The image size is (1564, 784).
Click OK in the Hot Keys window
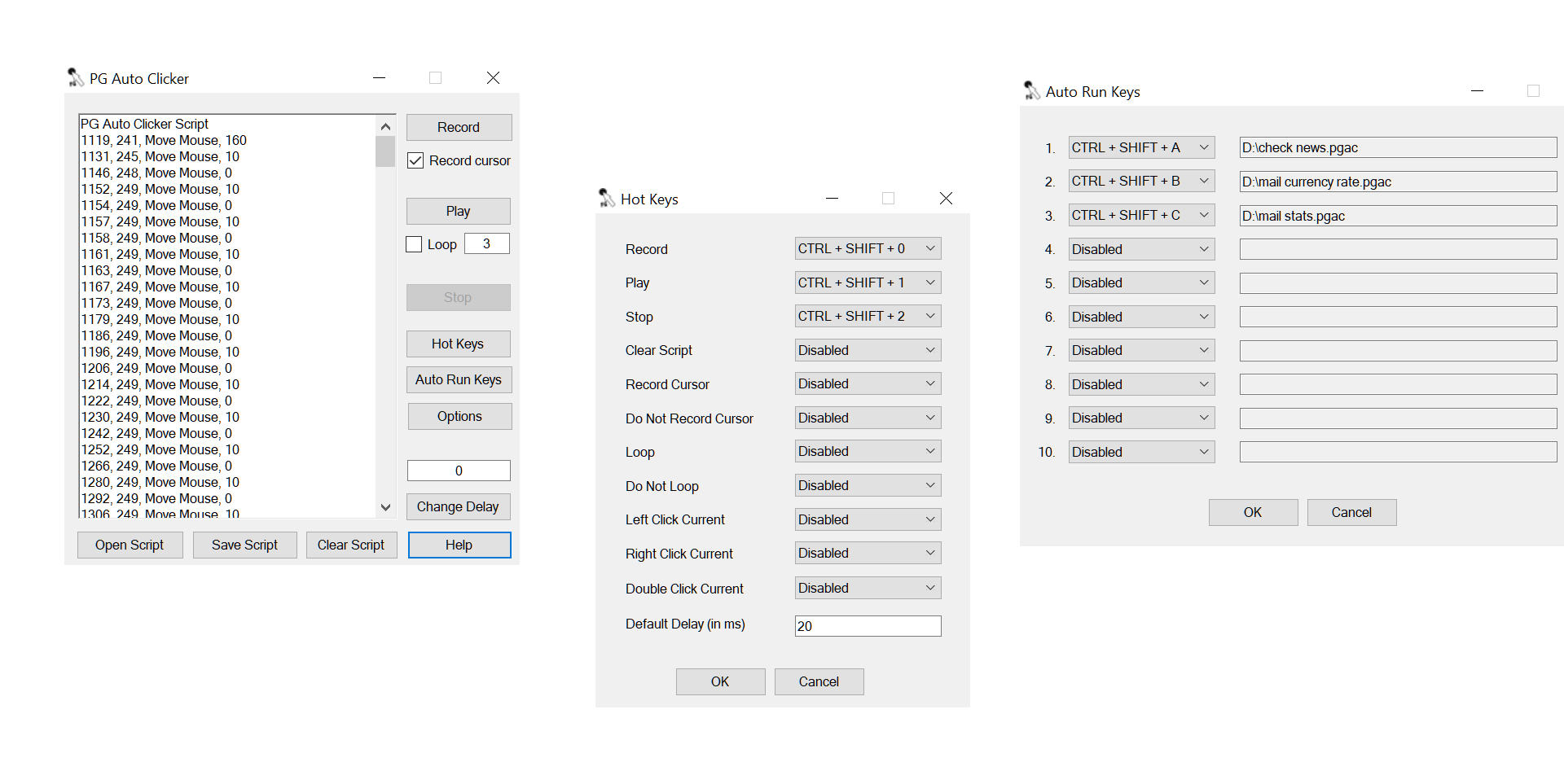tap(720, 681)
